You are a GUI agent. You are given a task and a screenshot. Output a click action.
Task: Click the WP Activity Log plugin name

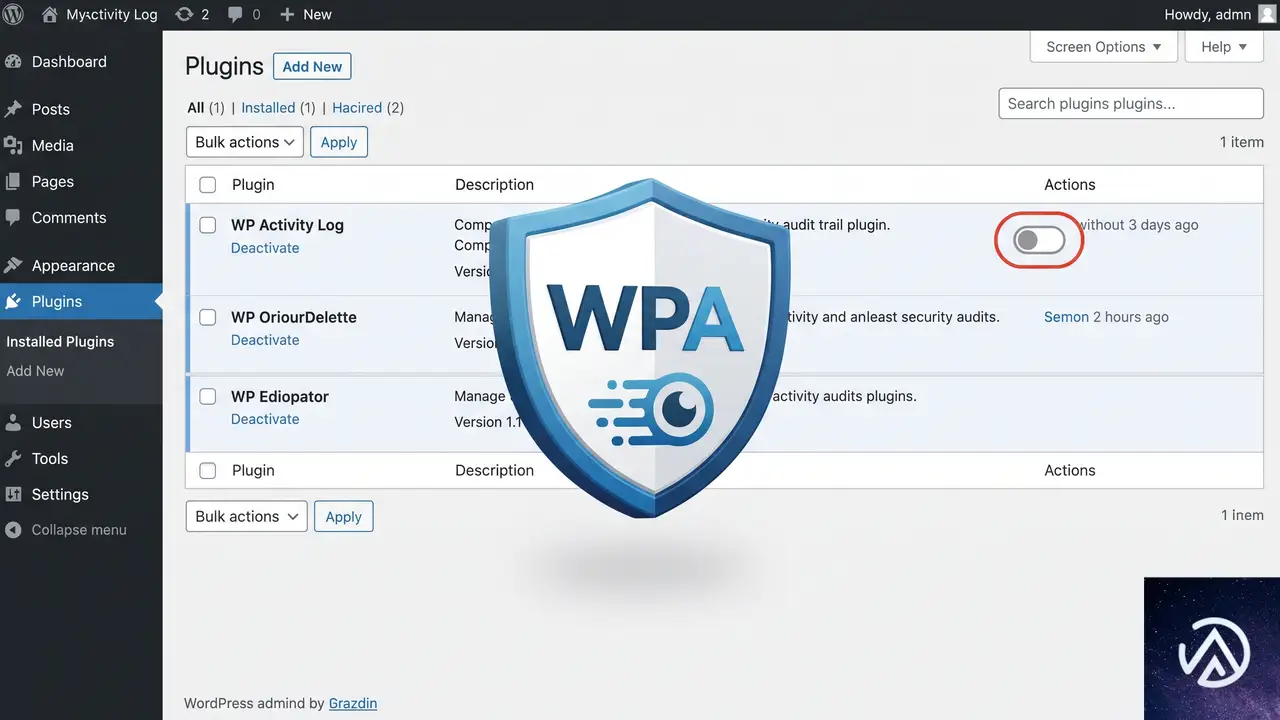(x=287, y=225)
